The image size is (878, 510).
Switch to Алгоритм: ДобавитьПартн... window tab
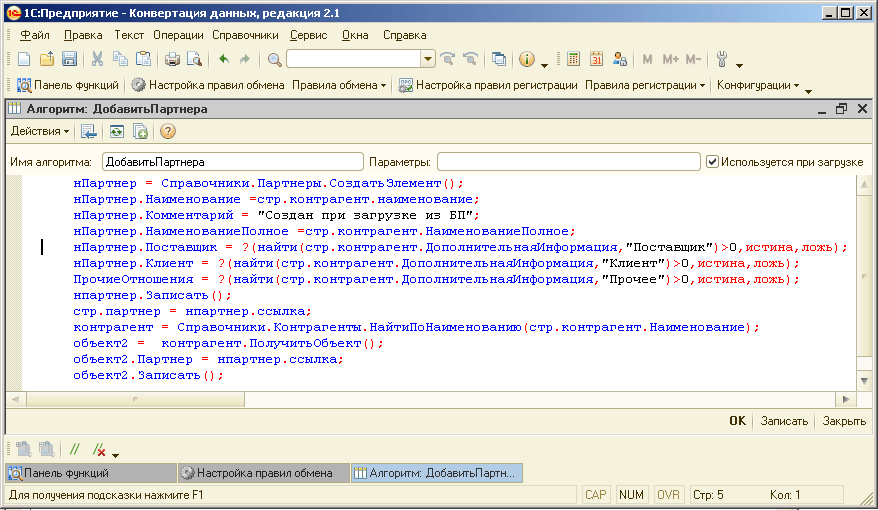[x=437, y=473]
